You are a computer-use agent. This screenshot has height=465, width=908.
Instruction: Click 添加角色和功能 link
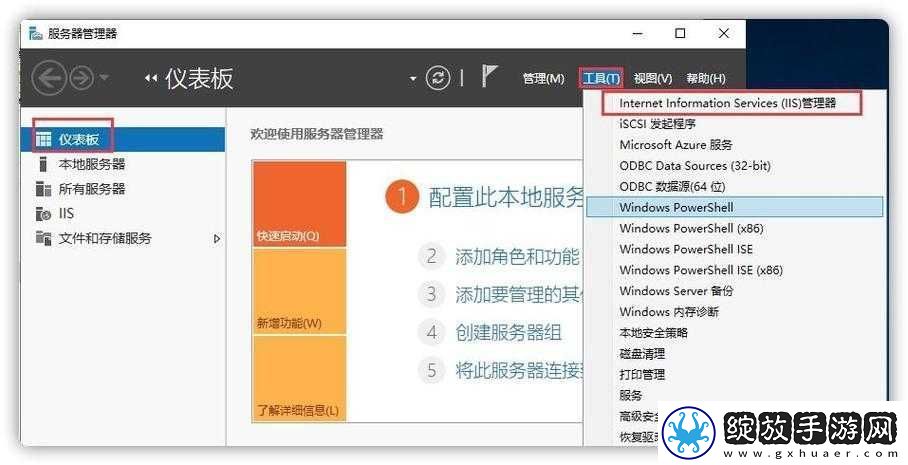point(517,256)
